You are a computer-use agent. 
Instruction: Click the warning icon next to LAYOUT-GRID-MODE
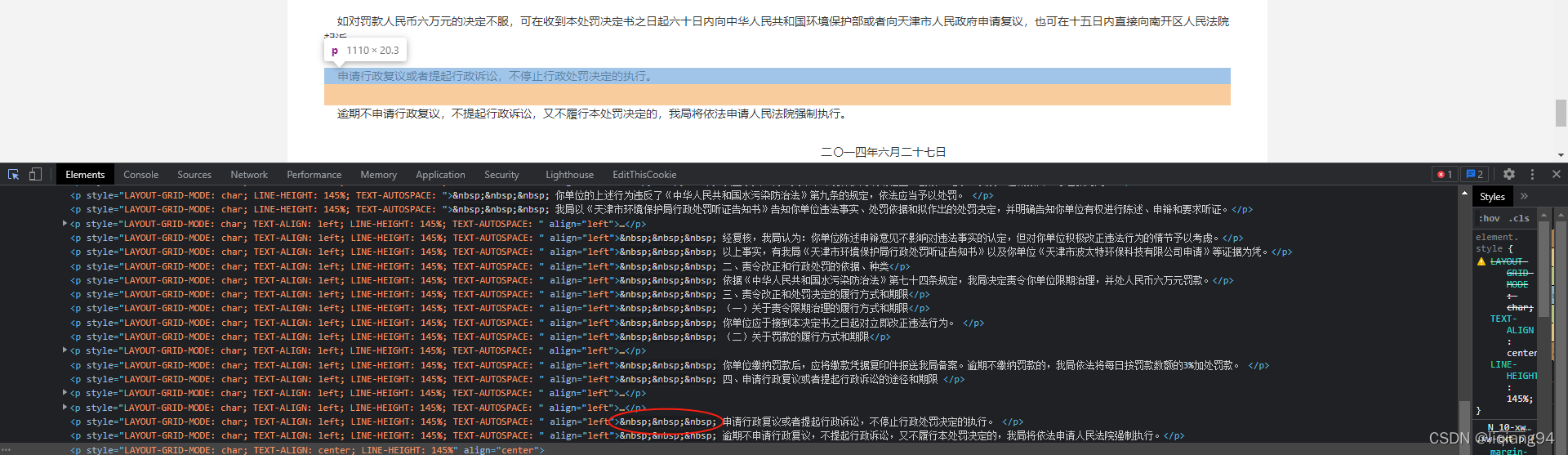click(x=1481, y=261)
